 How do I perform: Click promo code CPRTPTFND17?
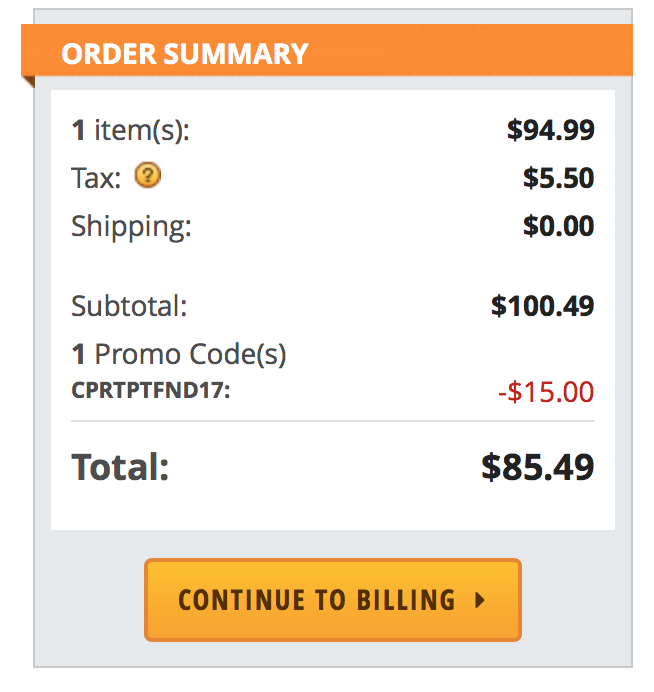coord(151,390)
